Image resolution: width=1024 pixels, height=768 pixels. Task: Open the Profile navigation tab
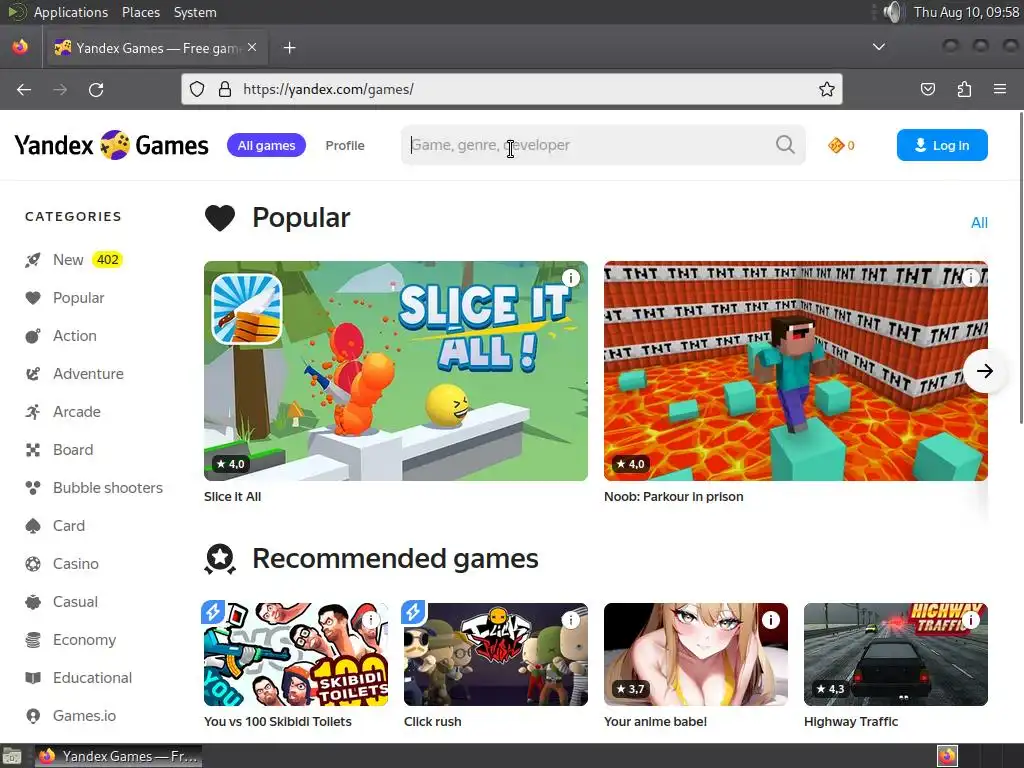pos(345,145)
